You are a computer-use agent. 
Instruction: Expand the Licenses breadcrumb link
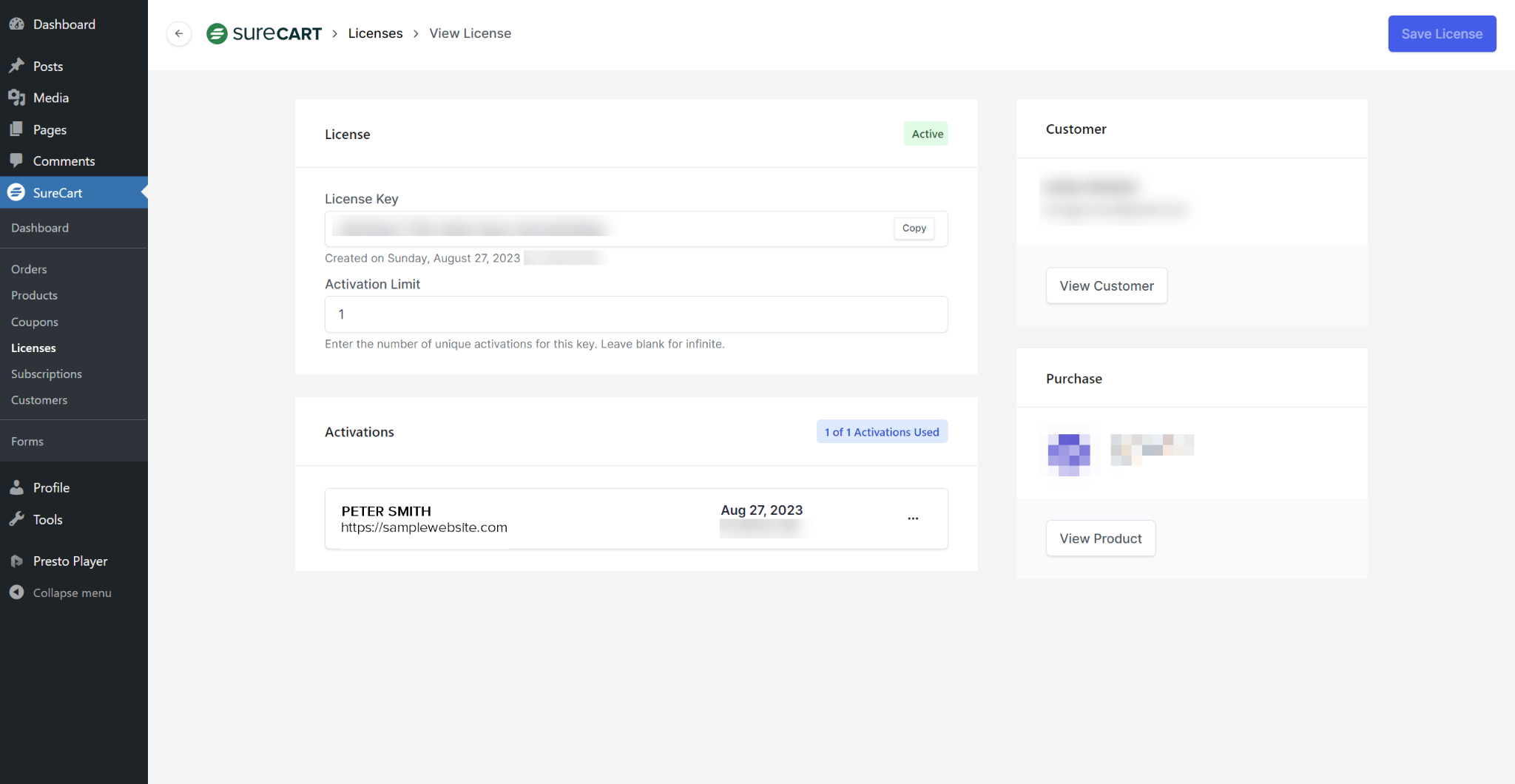375,33
